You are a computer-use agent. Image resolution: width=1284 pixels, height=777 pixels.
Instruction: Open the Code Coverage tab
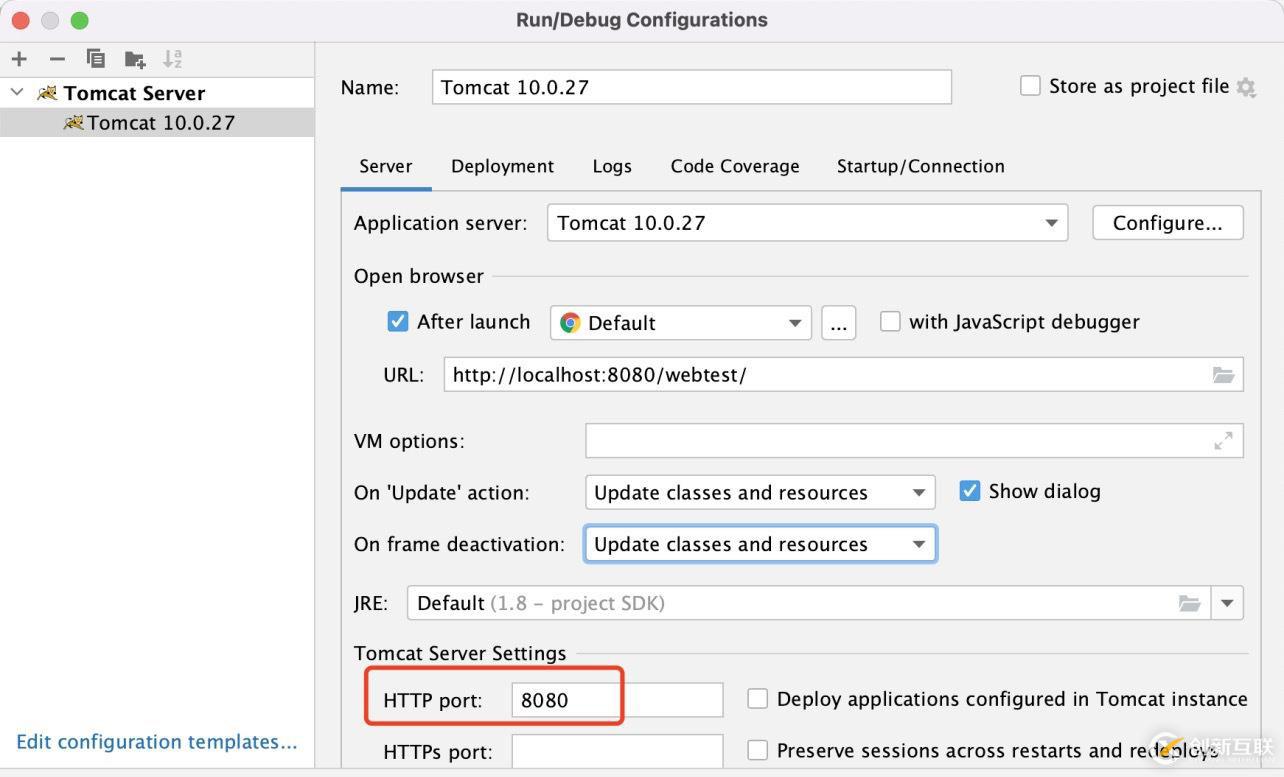pos(735,166)
